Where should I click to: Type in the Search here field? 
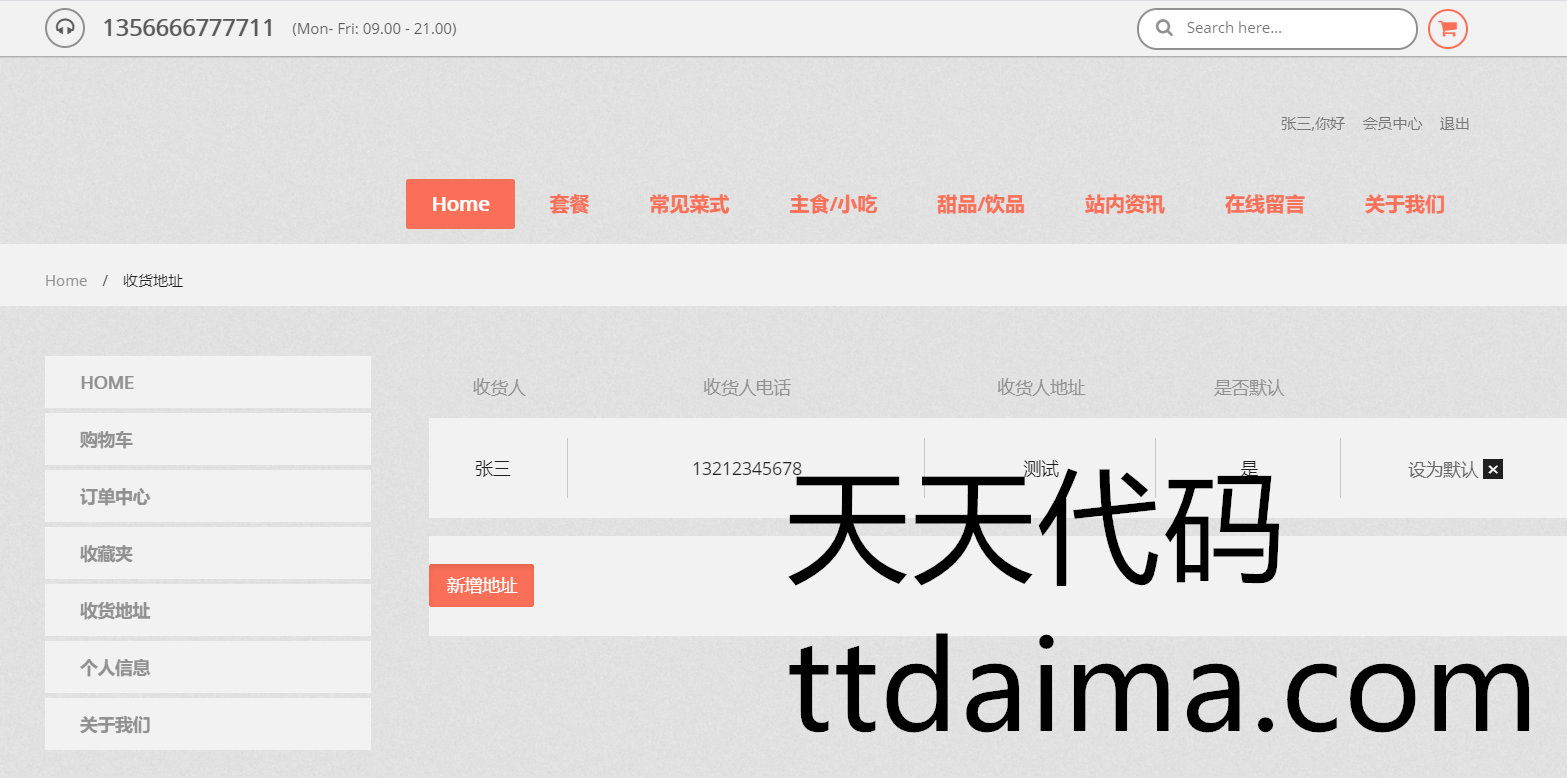[1290, 28]
